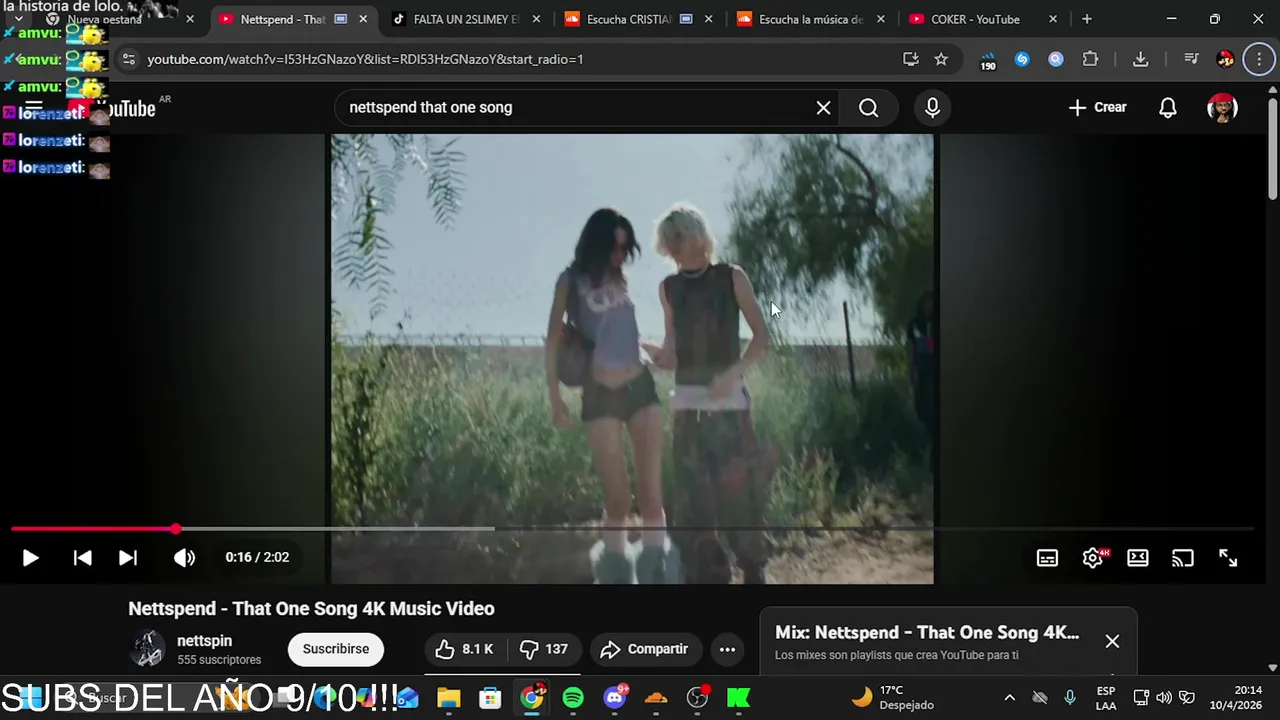This screenshot has width=1280, height=720.
Task: Open the orange cloud app on taskbar
Action: pos(656,698)
